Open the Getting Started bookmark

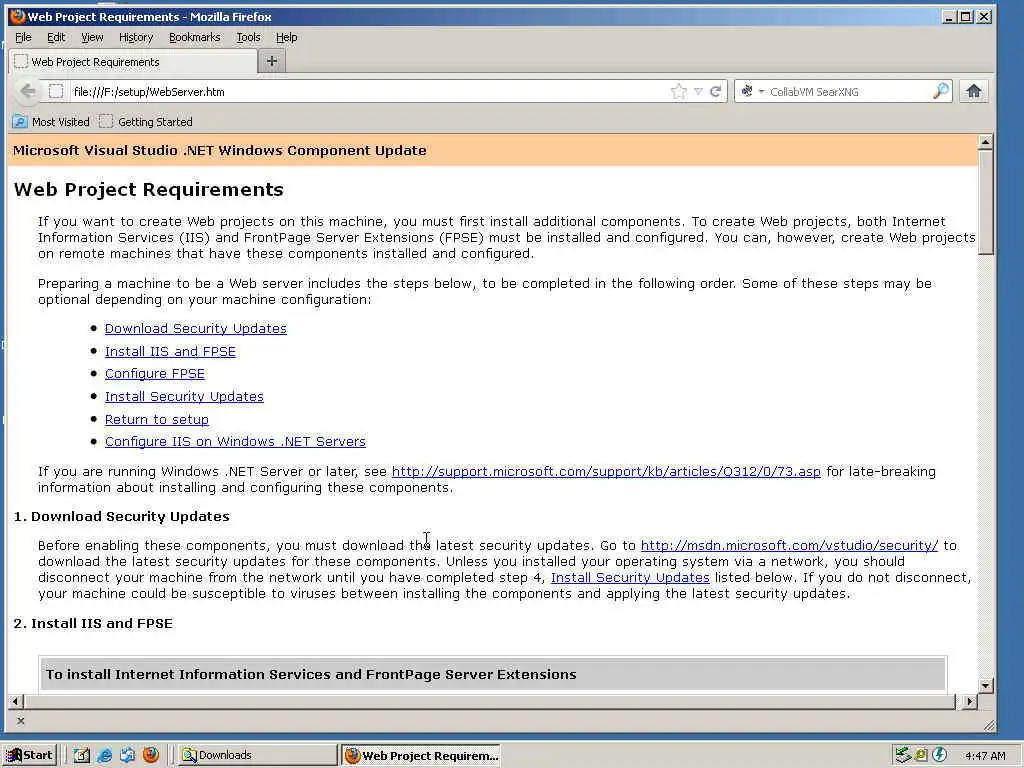pyautogui.click(x=146, y=121)
